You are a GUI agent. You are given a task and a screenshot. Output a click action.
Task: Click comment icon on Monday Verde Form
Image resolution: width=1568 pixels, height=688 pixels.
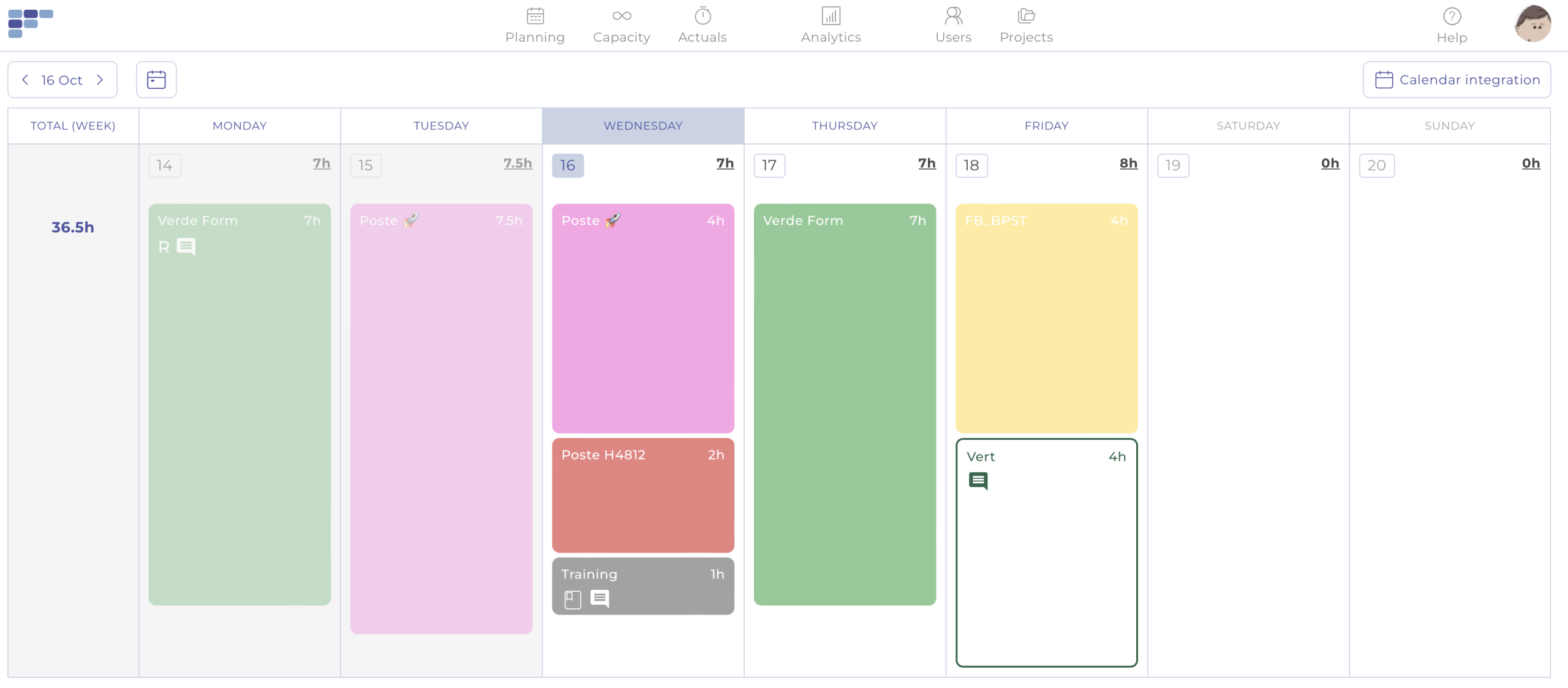click(x=186, y=247)
